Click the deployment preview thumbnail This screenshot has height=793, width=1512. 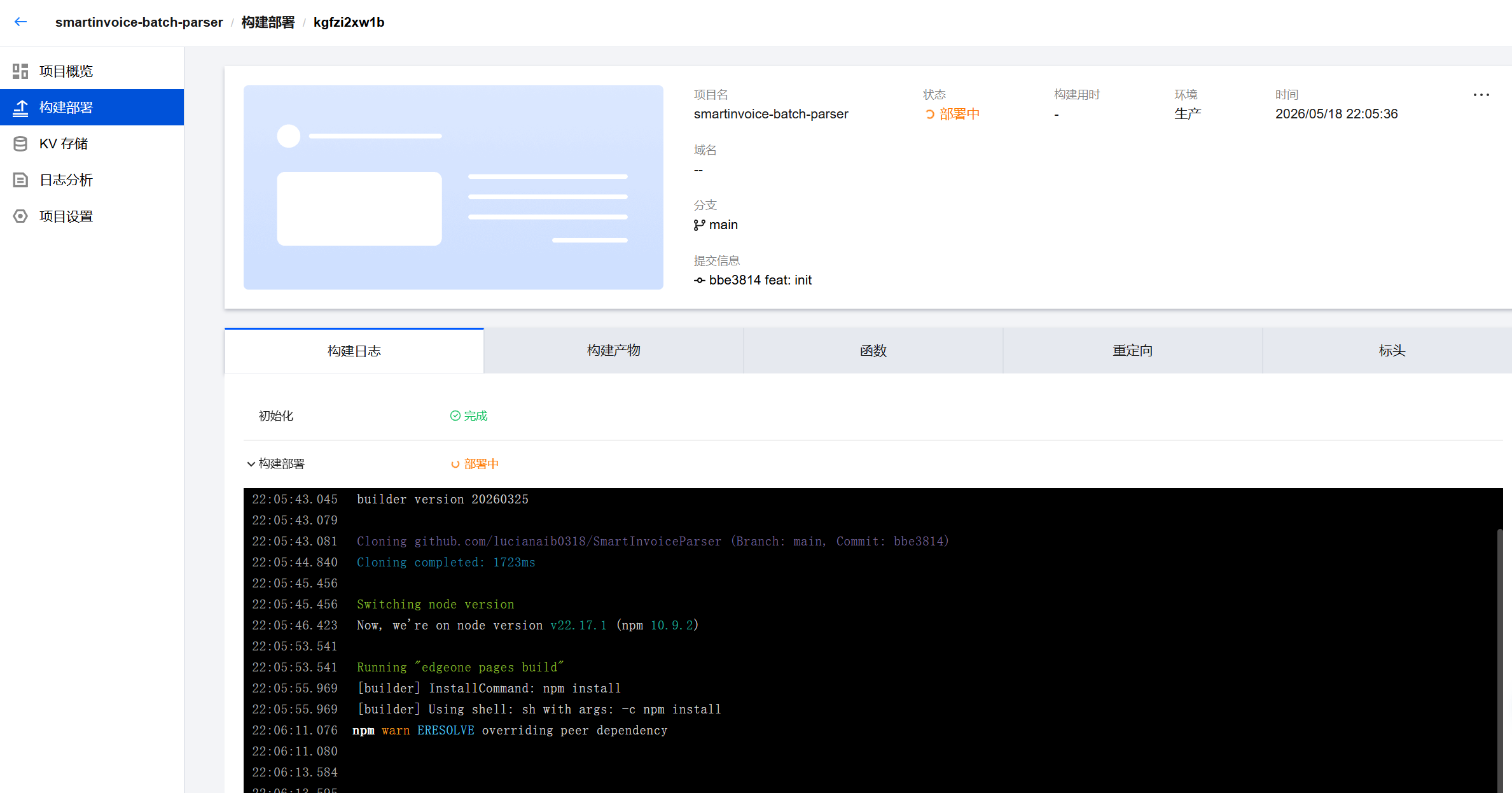tap(454, 188)
